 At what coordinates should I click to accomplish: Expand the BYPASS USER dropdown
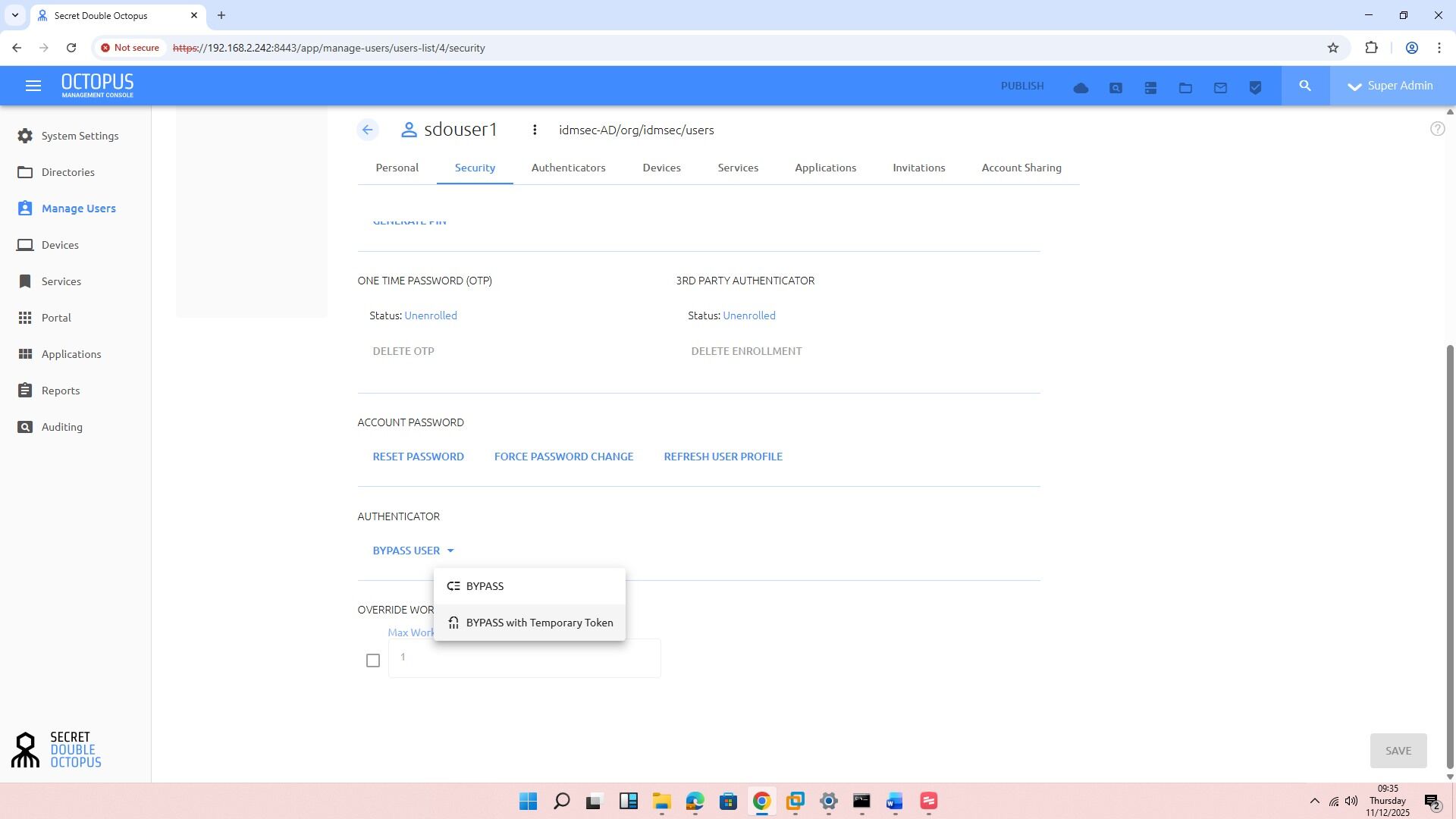[x=413, y=551]
